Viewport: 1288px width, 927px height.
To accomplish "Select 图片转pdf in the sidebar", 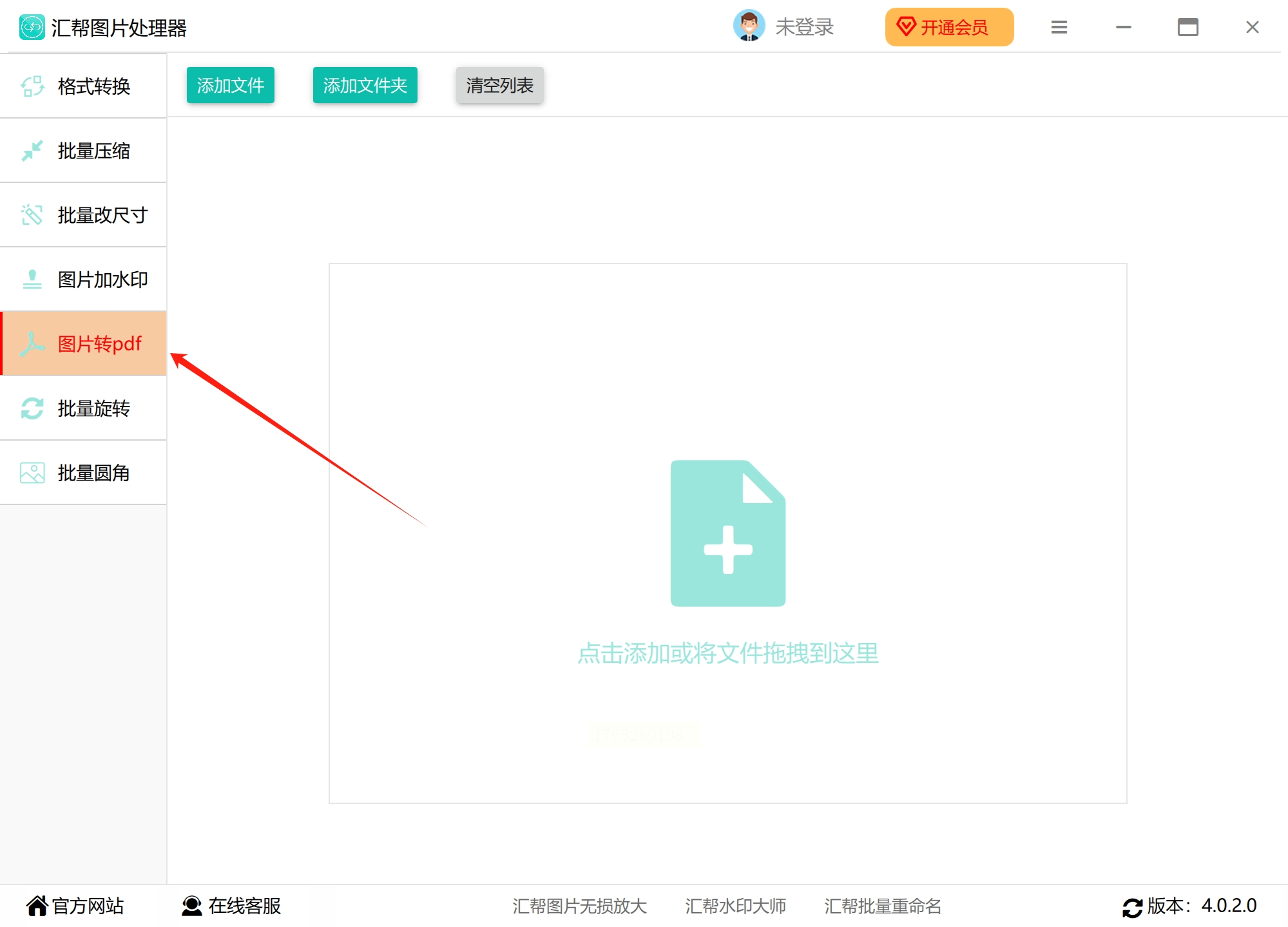I will (x=84, y=343).
